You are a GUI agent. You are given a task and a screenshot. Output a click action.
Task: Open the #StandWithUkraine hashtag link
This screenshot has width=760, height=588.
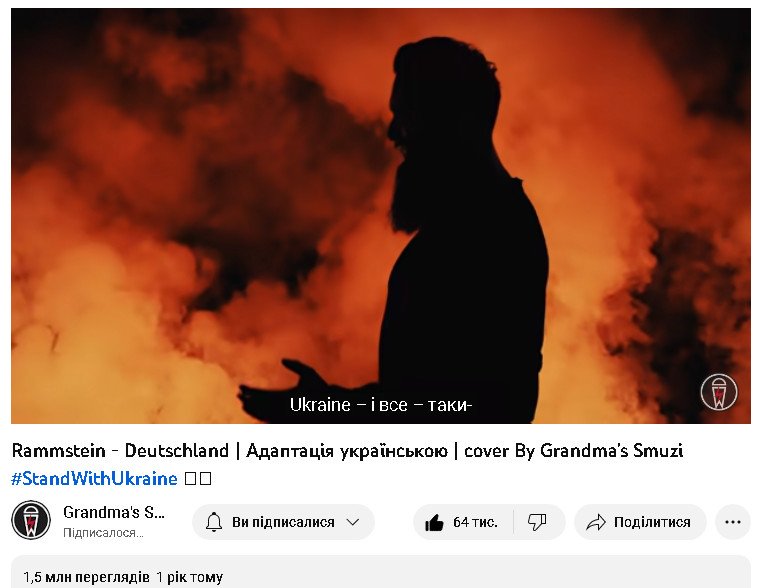[x=94, y=479]
